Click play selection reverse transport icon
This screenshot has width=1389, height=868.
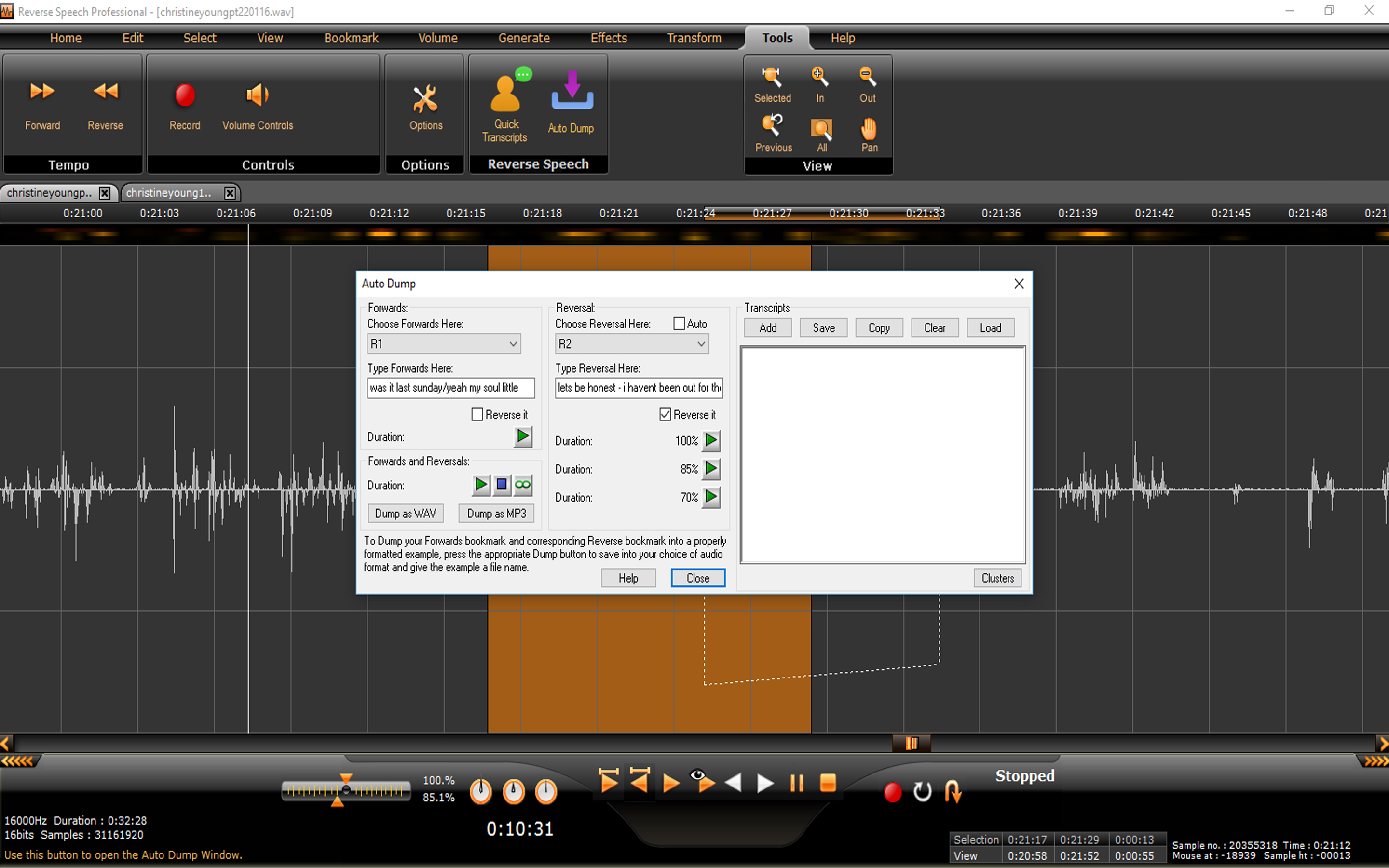640,781
